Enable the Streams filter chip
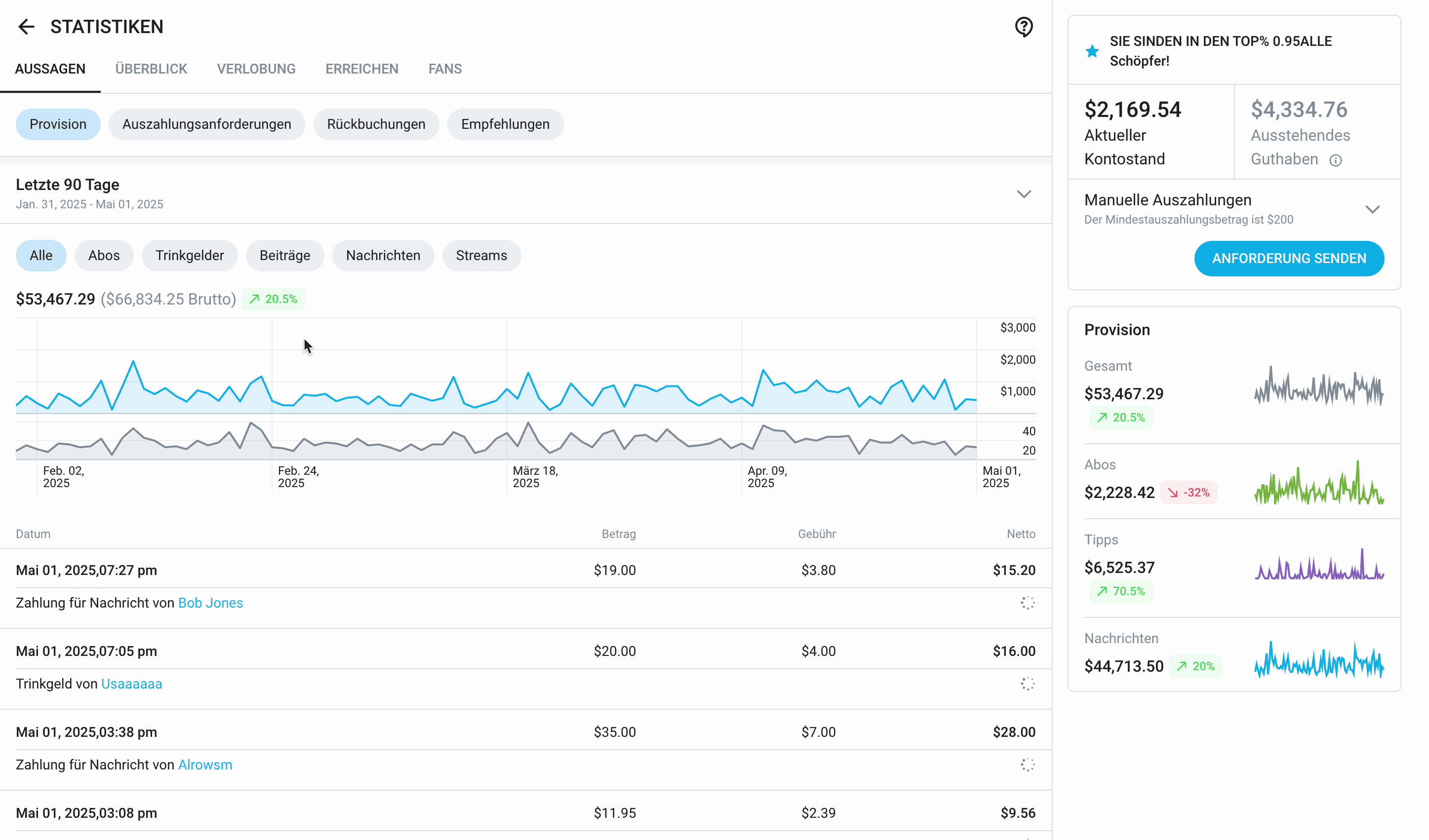This screenshot has width=1429, height=840. pyautogui.click(x=481, y=256)
